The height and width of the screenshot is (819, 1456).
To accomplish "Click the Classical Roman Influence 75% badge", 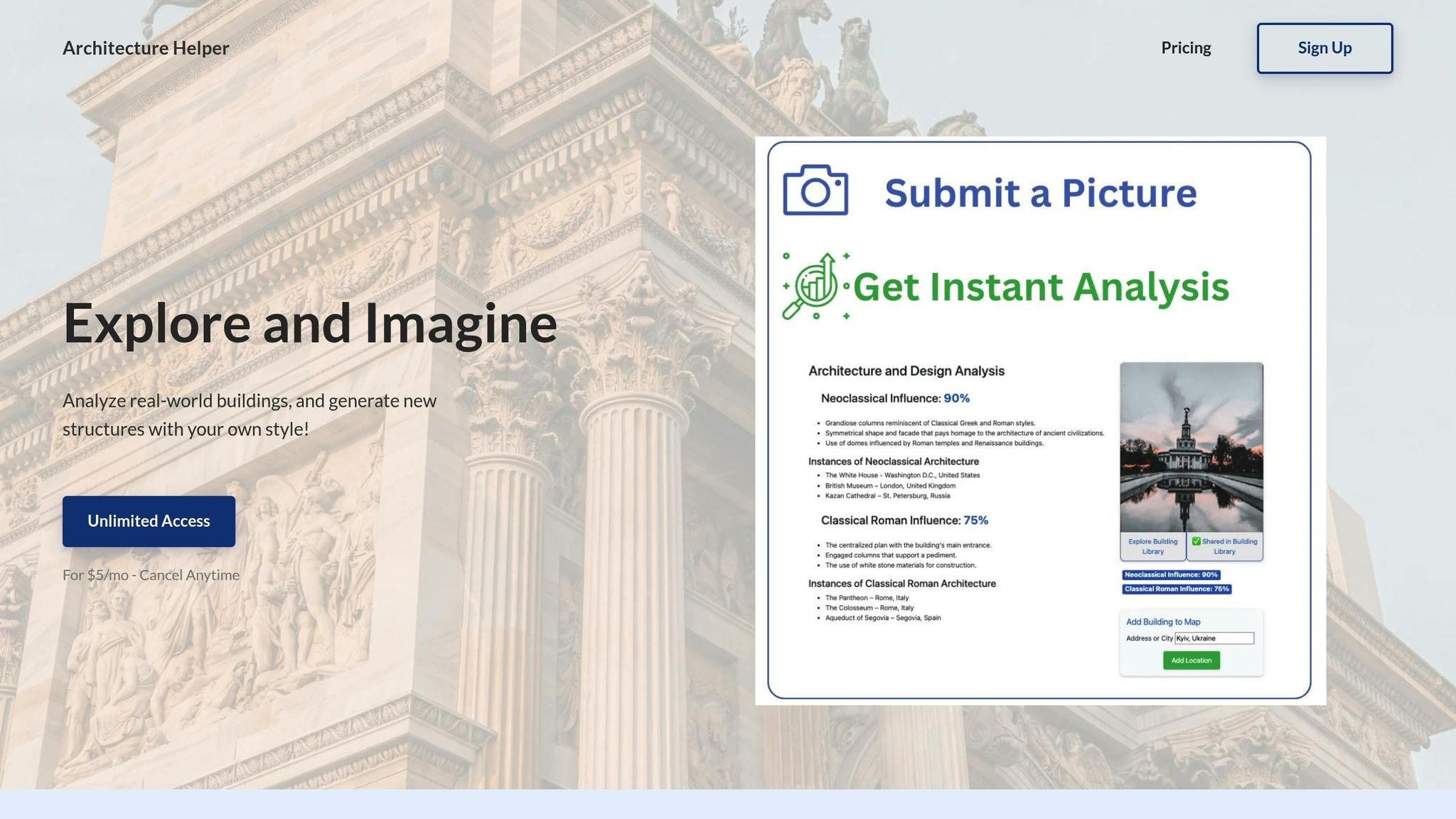I will coord(1177,589).
